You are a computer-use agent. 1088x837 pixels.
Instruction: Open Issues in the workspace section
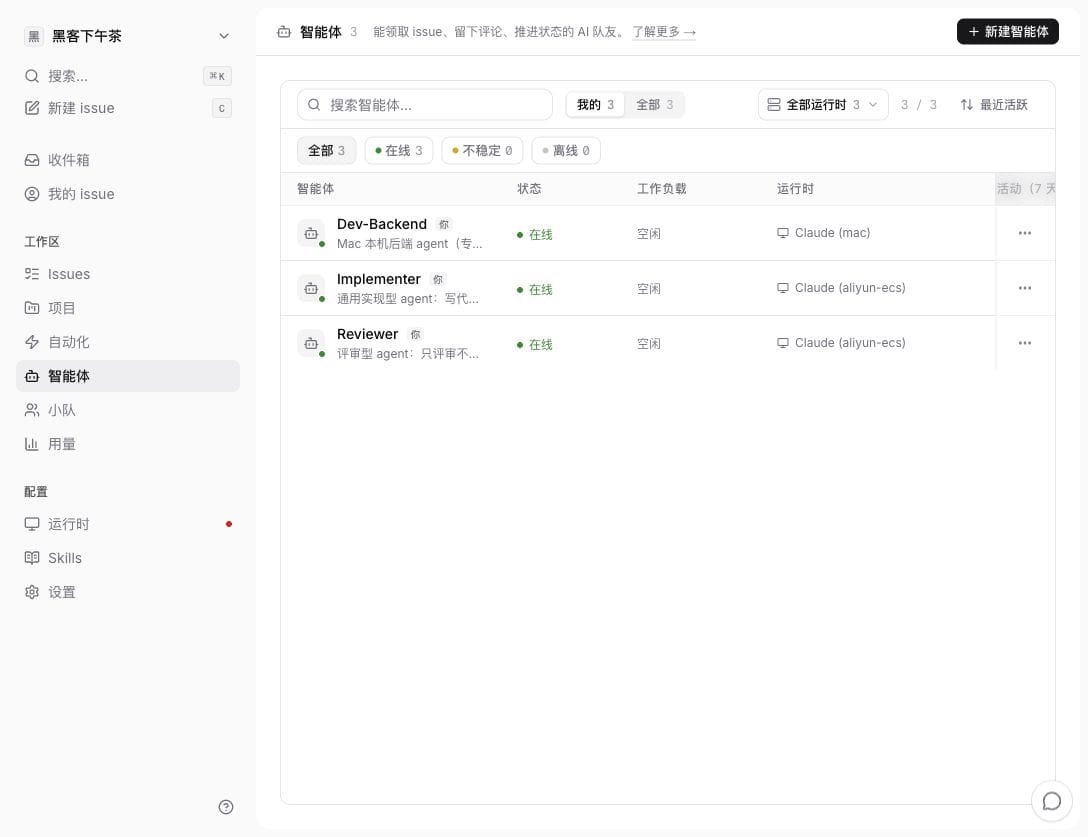[x=128, y=274]
